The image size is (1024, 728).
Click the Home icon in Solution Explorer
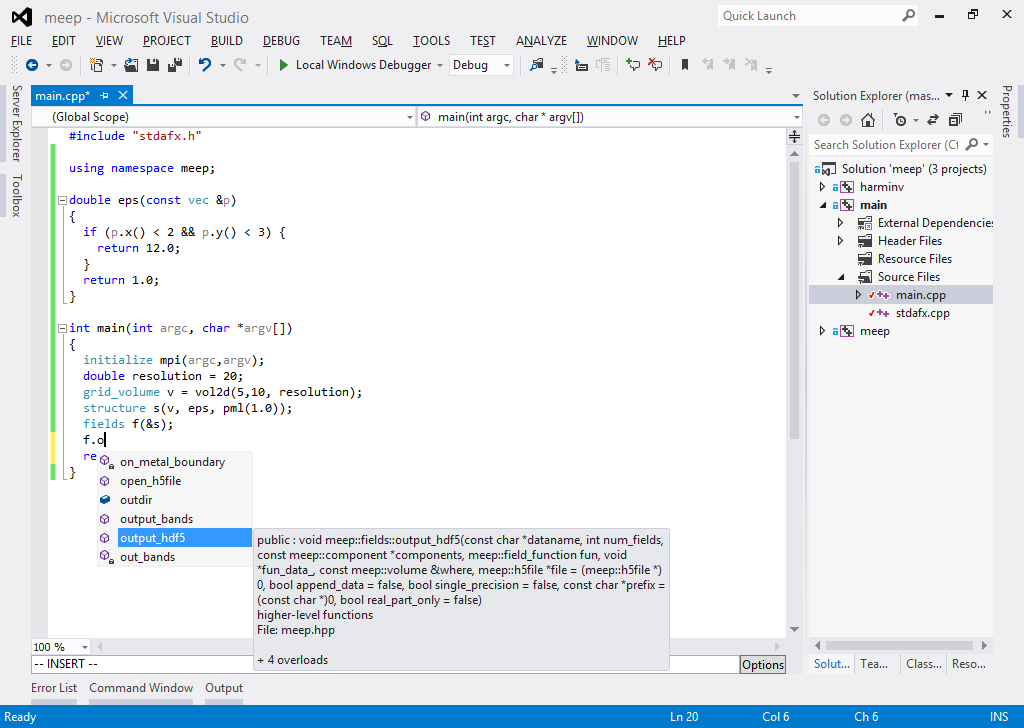(x=868, y=120)
